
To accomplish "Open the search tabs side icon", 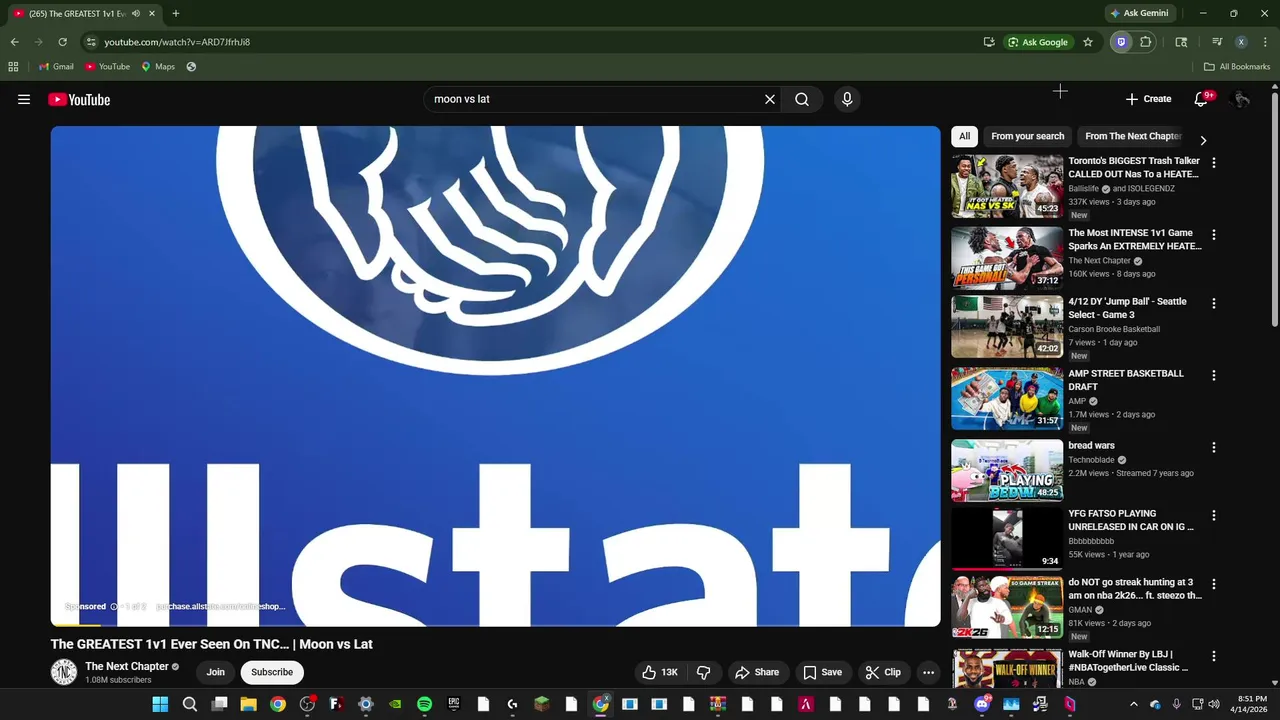I will (x=1181, y=42).
